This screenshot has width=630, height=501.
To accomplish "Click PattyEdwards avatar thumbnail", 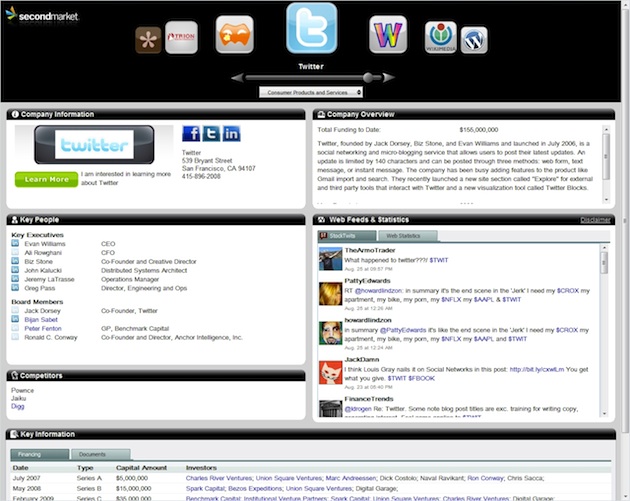I will point(330,294).
